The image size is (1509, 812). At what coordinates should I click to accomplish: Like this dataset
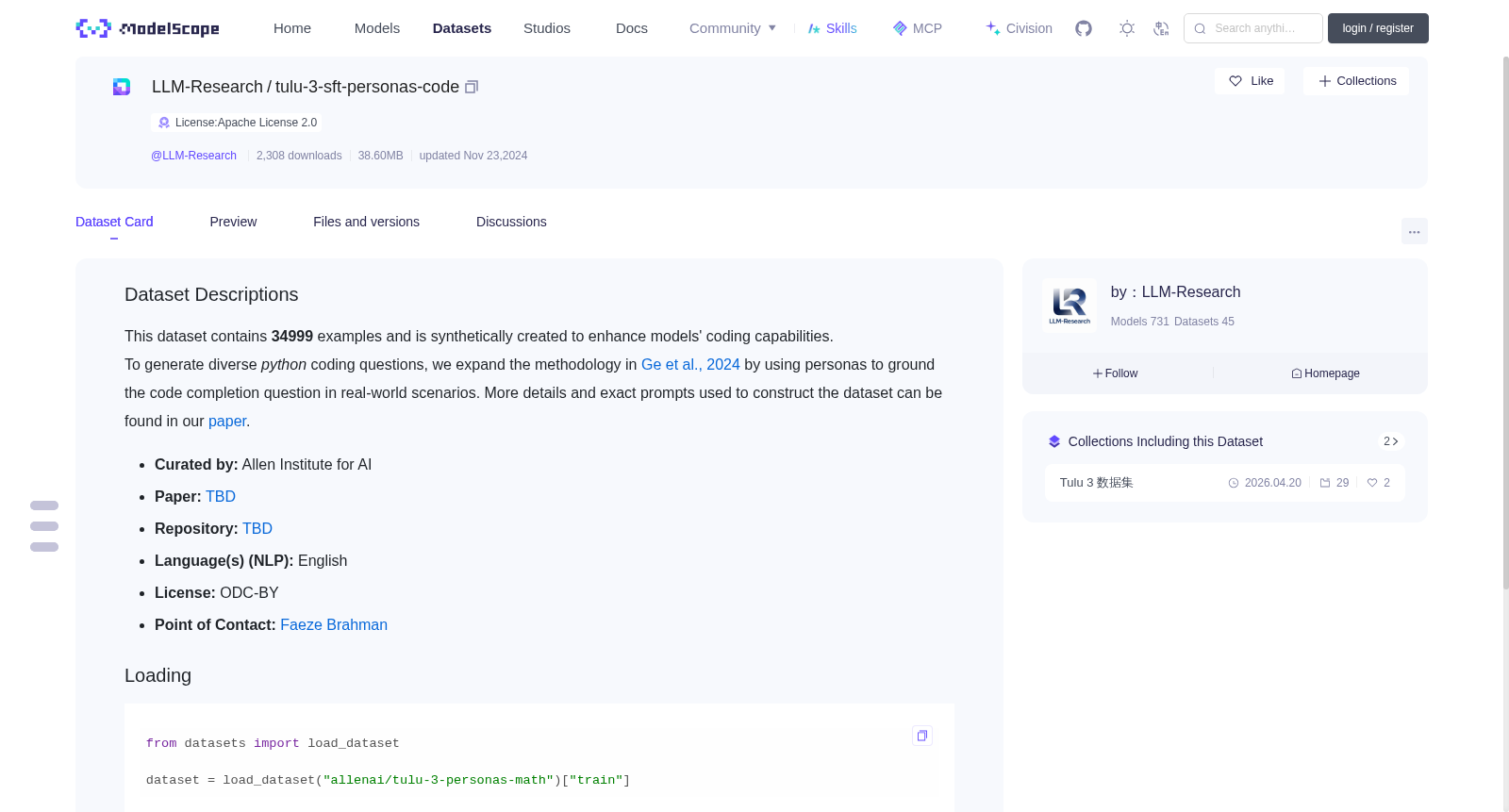1250,81
